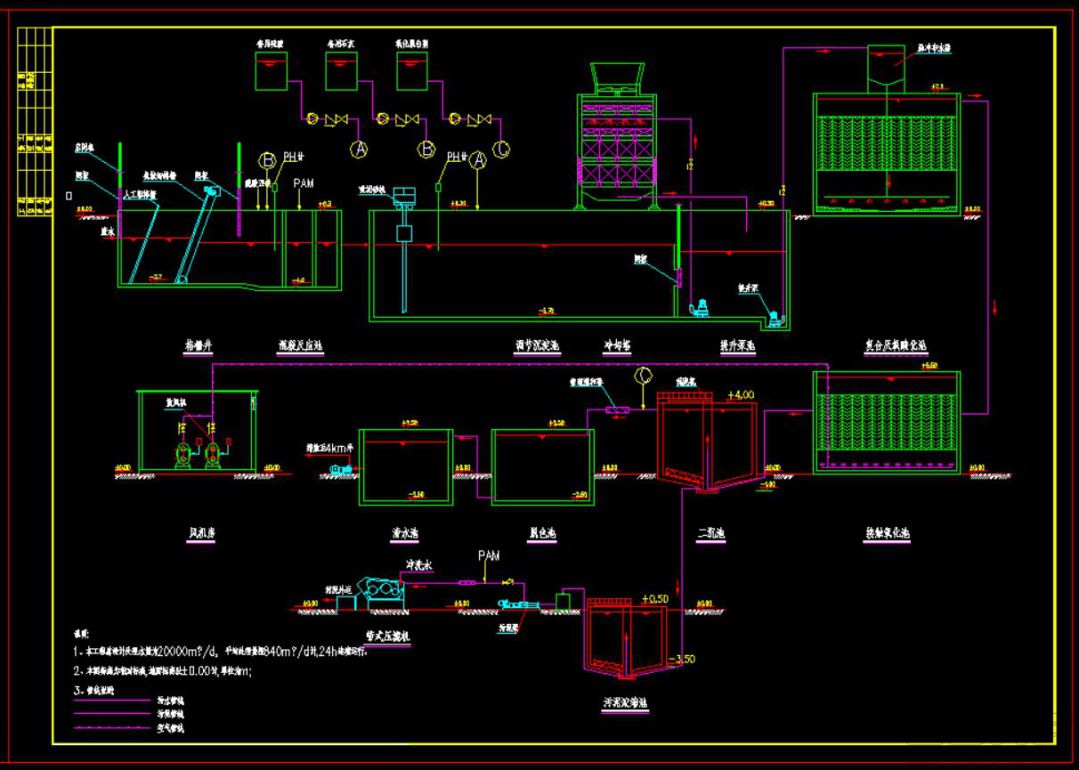This screenshot has width=1079, height=770.
Task: Click circle marker C below the third dosing valve
Action: (502, 148)
